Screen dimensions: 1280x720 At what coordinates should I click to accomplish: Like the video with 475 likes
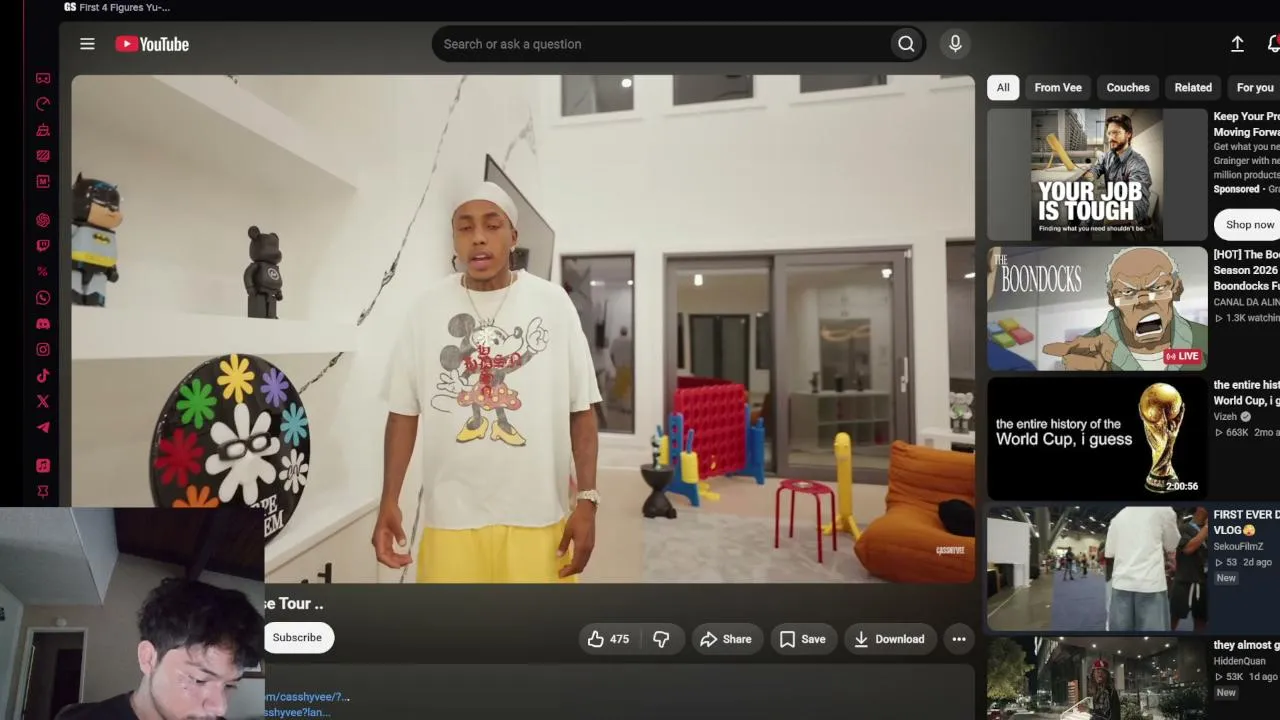[608, 639]
